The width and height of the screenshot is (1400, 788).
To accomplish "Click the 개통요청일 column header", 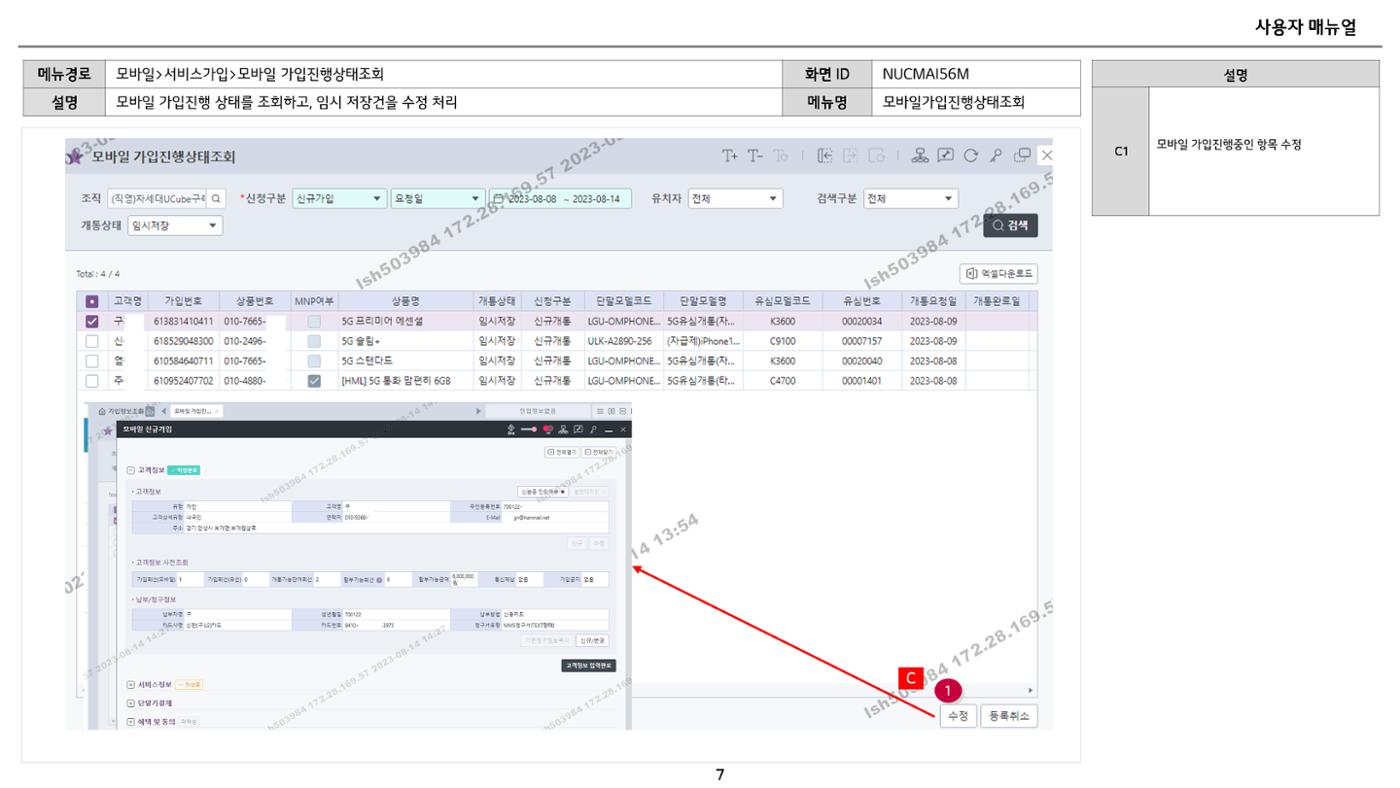I will tap(932, 300).
